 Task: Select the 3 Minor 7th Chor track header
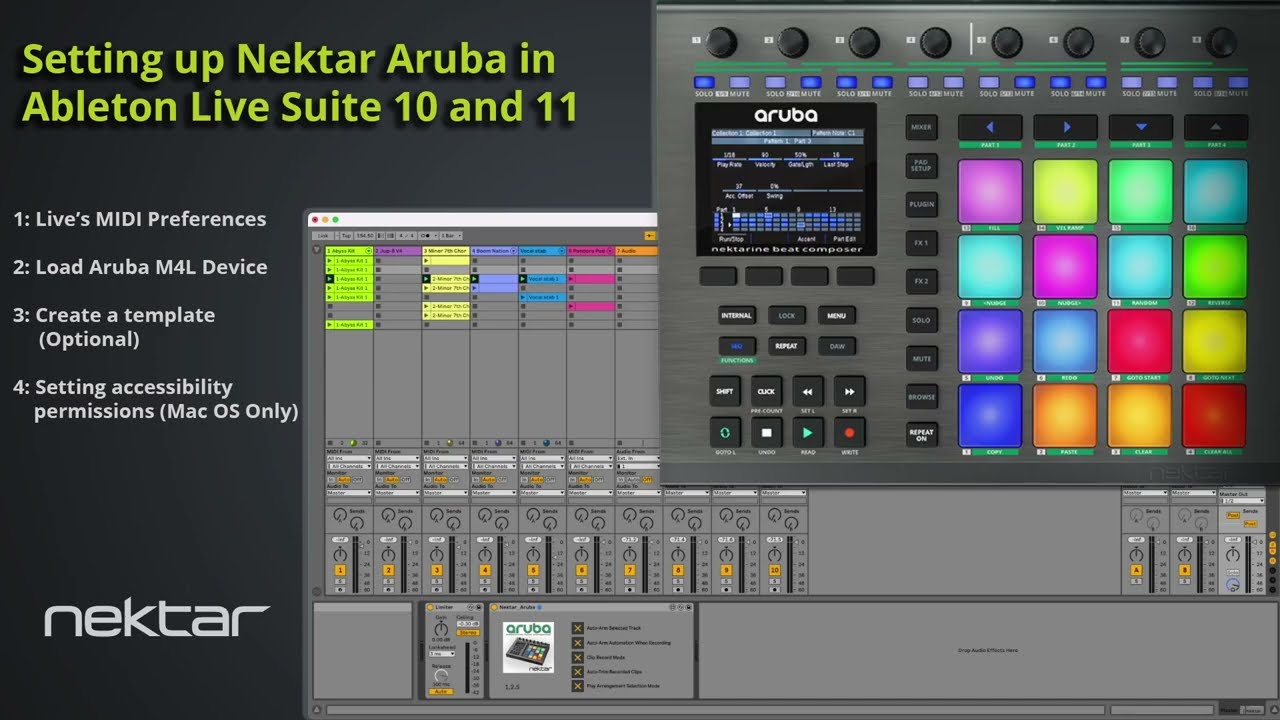445,251
